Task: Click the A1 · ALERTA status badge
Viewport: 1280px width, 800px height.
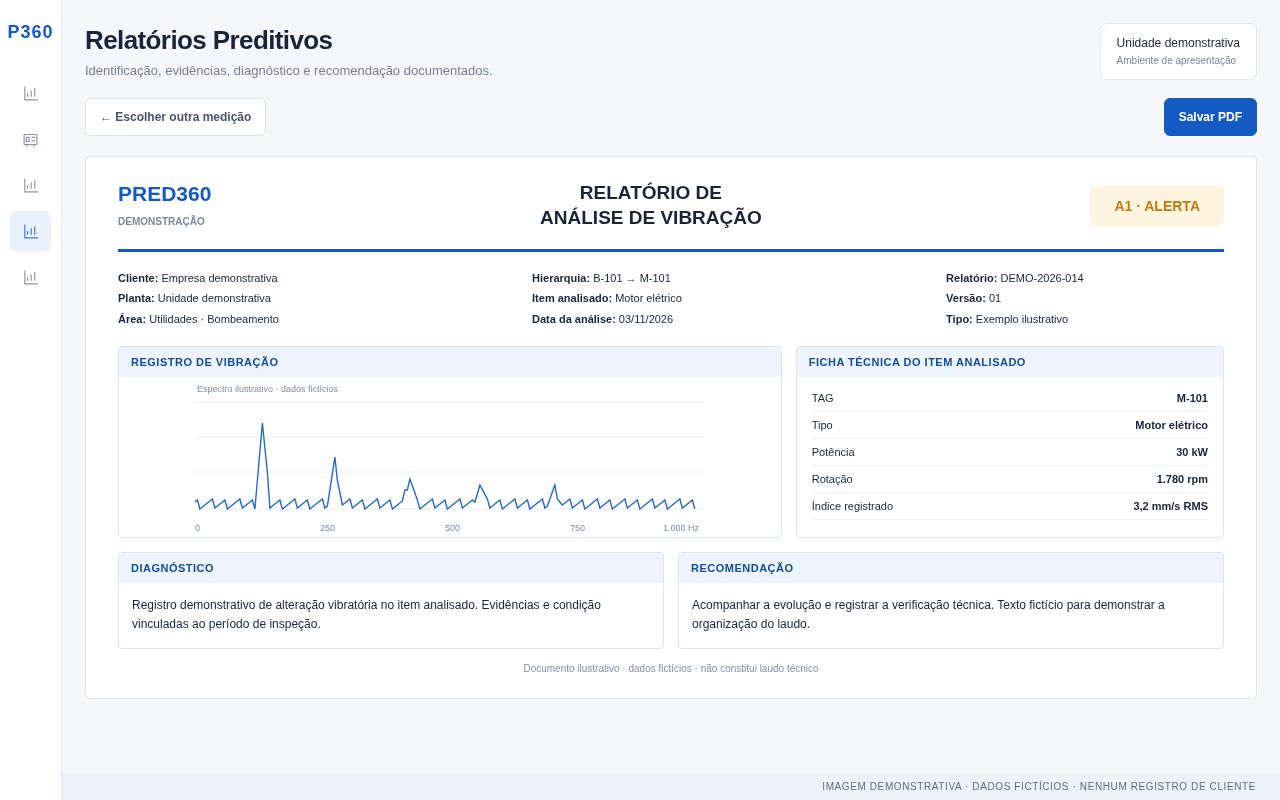Action: (1157, 206)
